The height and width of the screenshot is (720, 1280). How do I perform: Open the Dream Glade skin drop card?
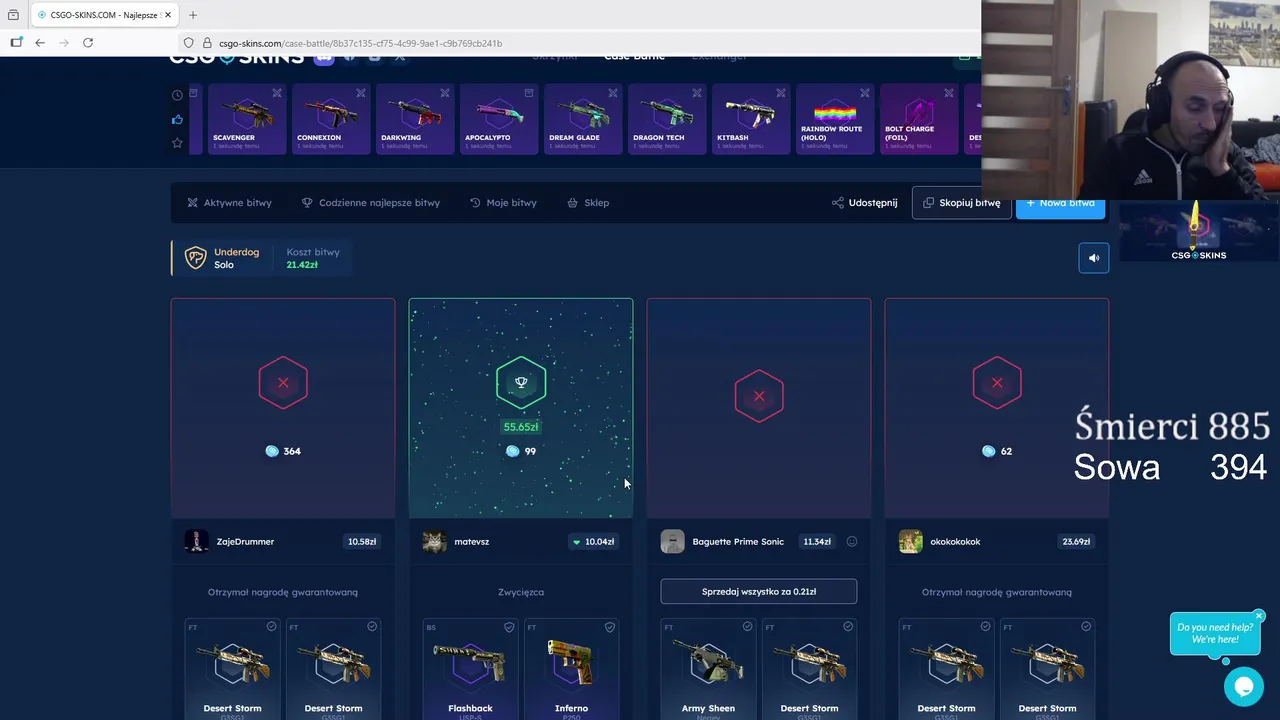pos(582,119)
